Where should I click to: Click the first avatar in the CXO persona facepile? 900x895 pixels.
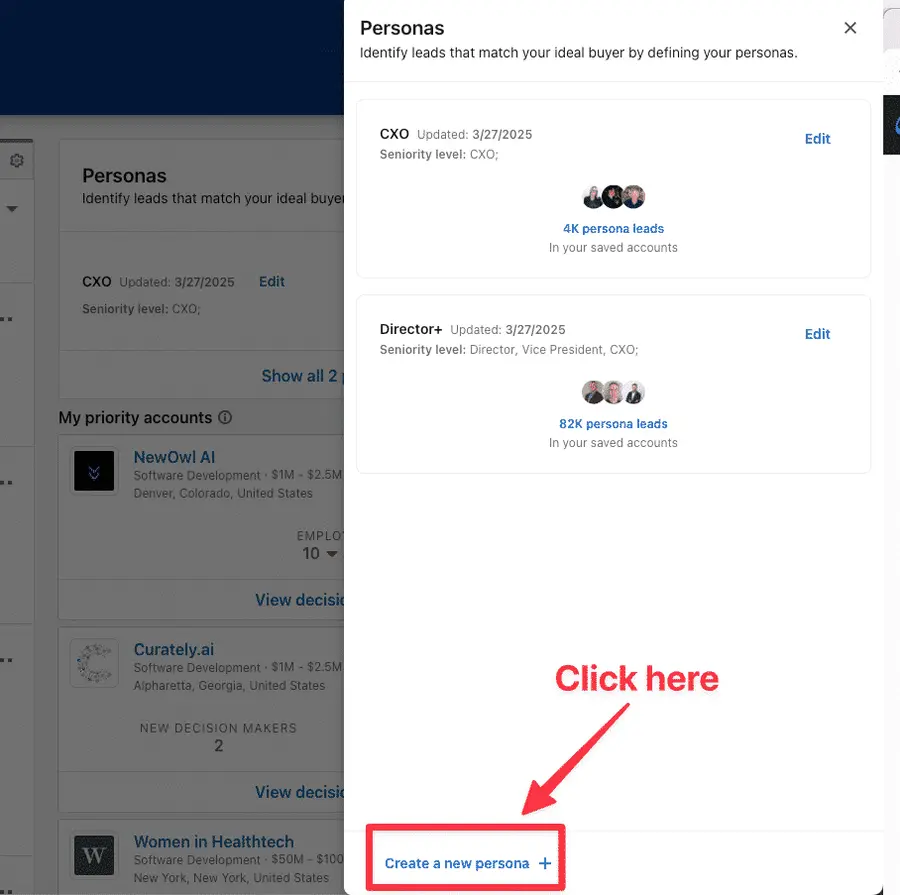point(594,196)
